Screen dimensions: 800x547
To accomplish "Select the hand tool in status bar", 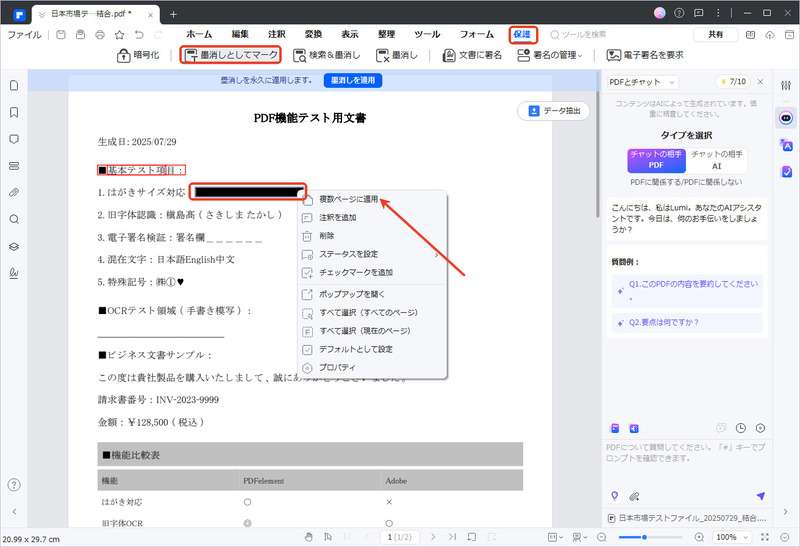I will pyautogui.click(x=309, y=537).
